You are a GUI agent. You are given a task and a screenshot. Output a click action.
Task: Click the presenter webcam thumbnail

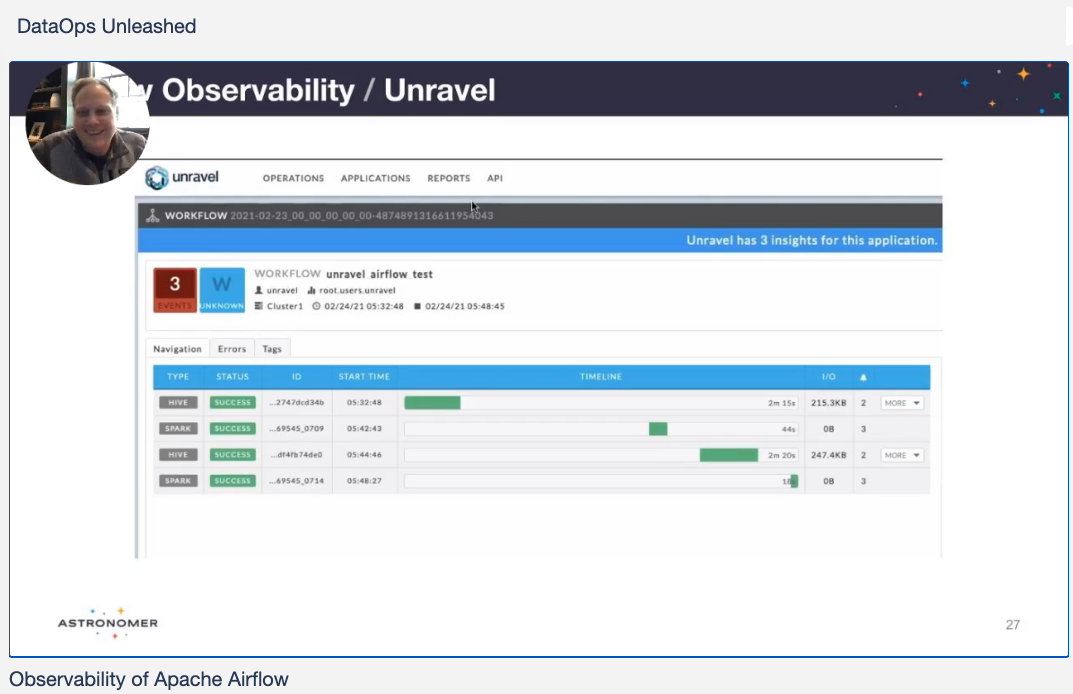coord(88,123)
